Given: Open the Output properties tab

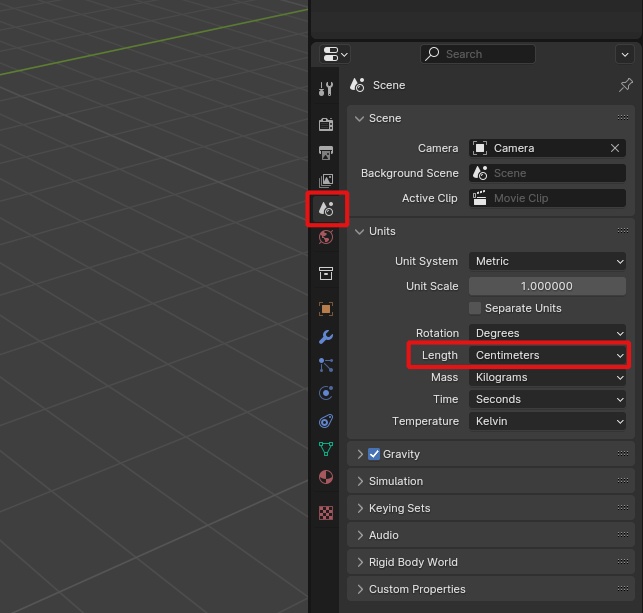Looking at the screenshot, I should click(x=326, y=153).
